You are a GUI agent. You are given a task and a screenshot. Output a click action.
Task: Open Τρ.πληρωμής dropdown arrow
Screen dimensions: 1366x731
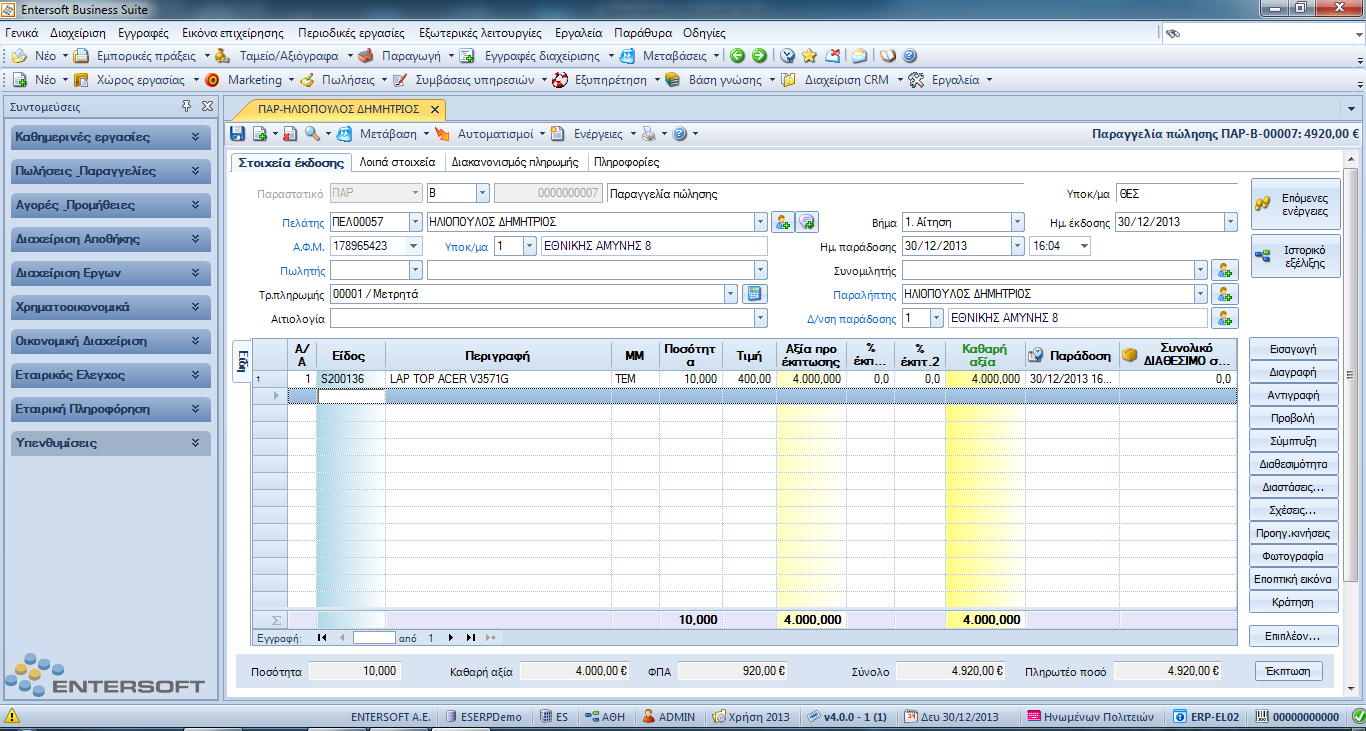click(x=732, y=294)
